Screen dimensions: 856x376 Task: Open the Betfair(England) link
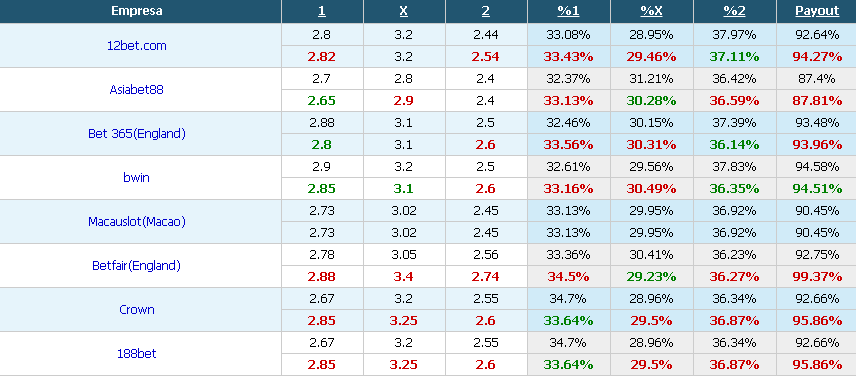136,266
